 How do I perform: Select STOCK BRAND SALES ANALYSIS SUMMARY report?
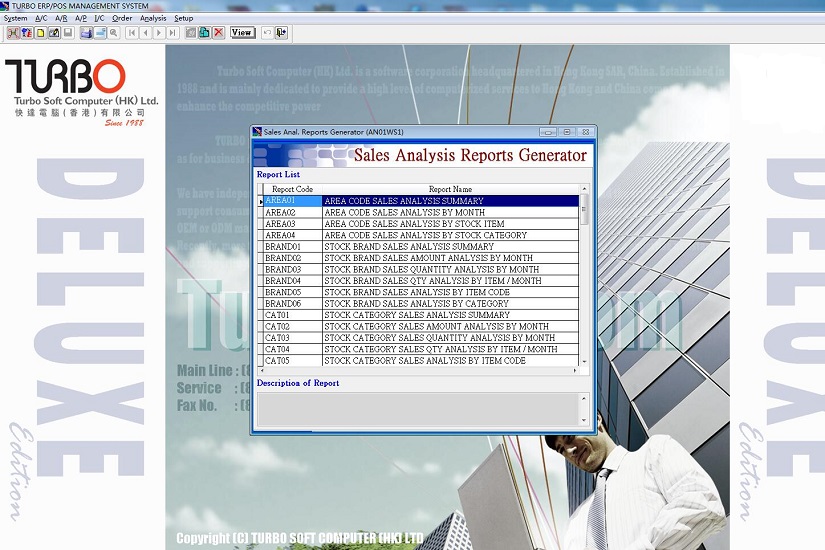[450, 246]
